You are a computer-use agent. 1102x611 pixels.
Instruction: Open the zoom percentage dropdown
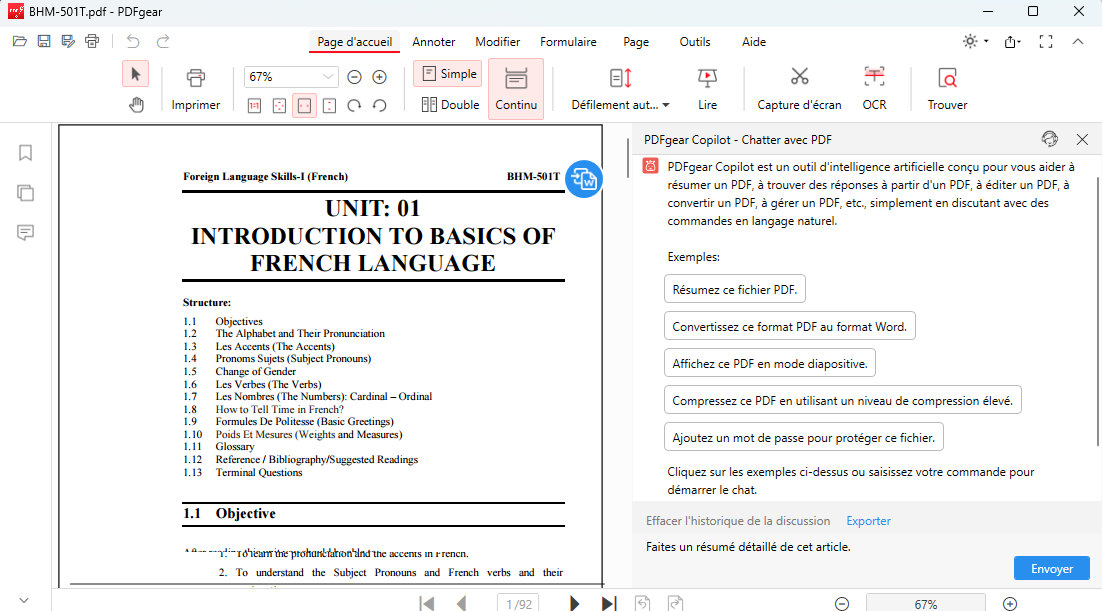click(x=326, y=76)
